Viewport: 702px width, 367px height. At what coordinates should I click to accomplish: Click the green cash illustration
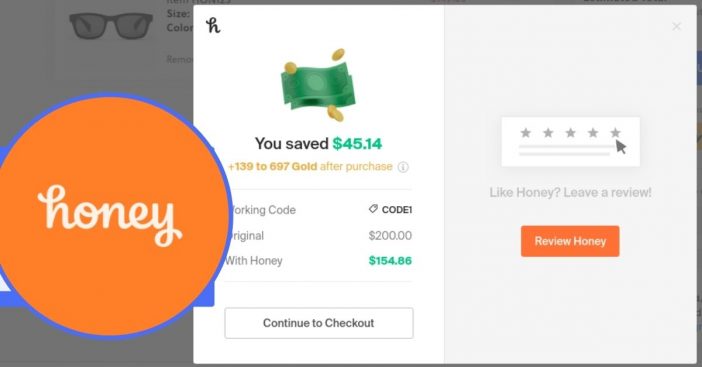click(318, 85)
